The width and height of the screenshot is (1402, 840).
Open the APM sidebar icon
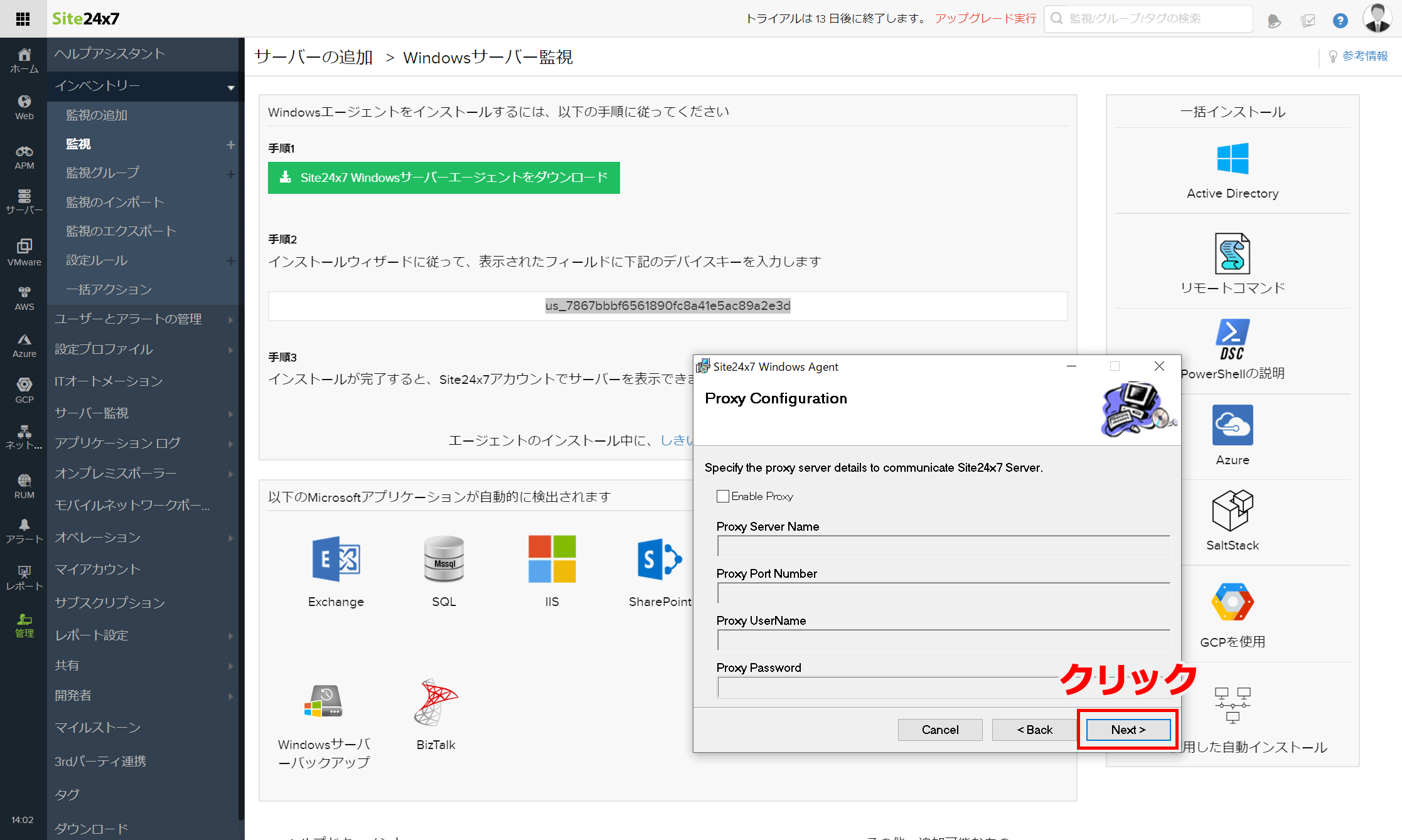coord(24,157)
